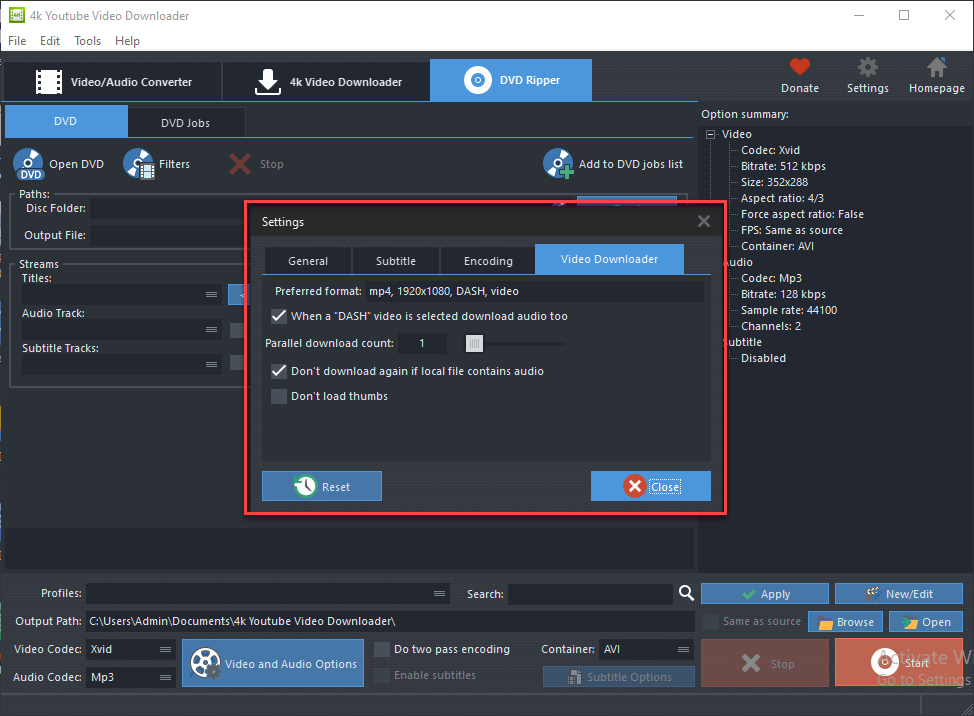This screenshot has height=716, width=974.
Task: Click the Open DVD disc icon
Action: [30, 164]
